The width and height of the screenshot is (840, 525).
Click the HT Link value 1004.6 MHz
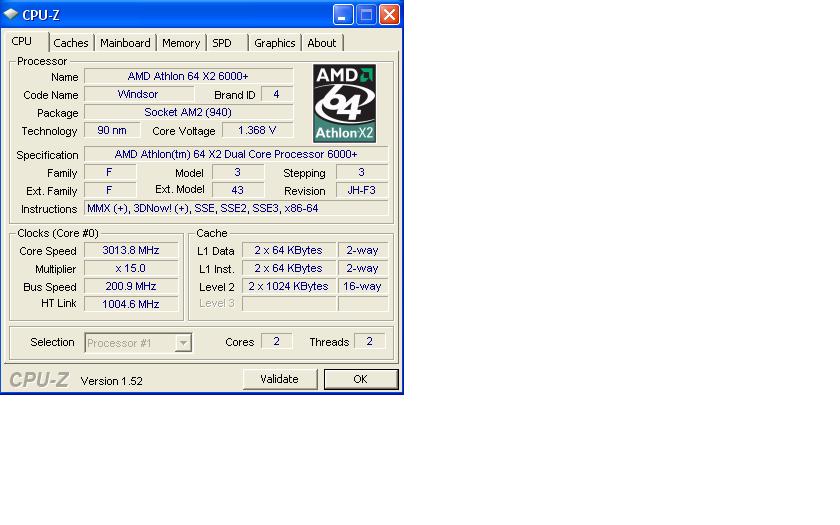tap(131, 304)
